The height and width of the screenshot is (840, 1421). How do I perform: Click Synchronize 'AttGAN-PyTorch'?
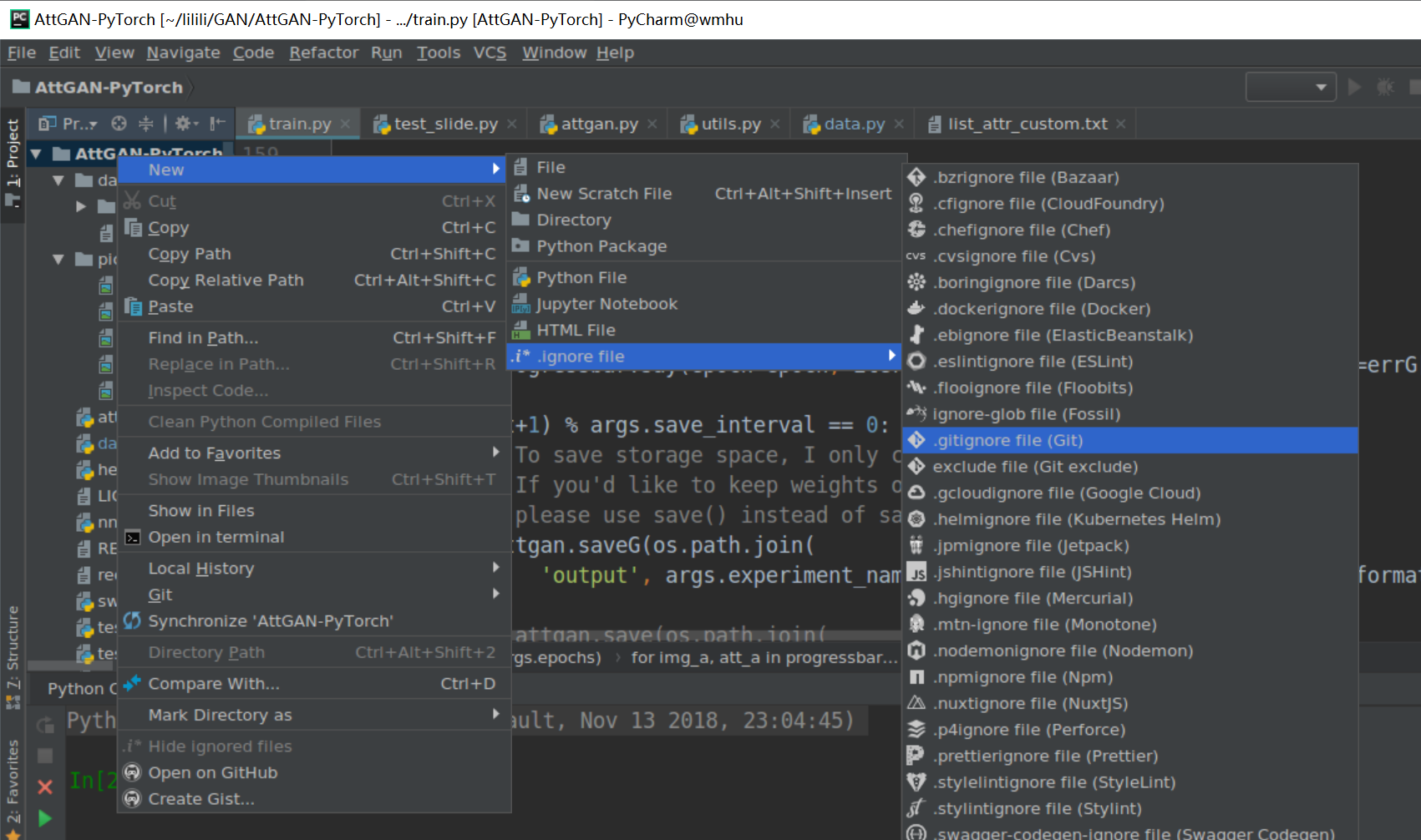point(312,621)
